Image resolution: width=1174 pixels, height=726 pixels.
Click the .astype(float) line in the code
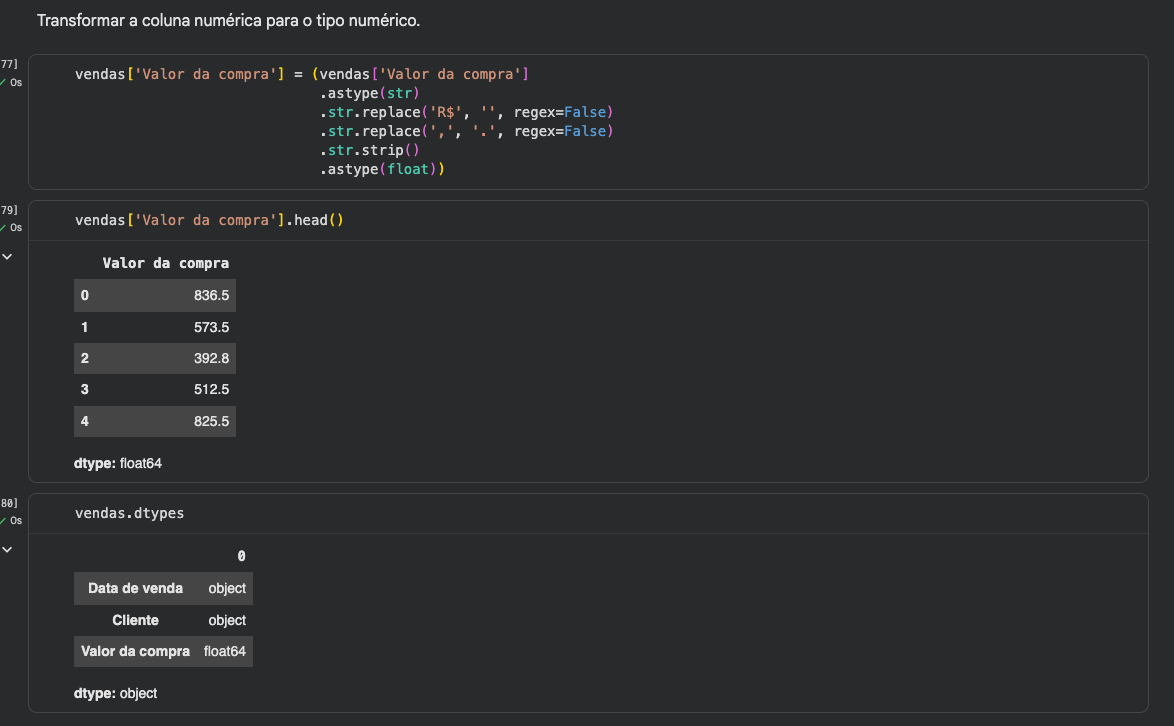point(381,169)
